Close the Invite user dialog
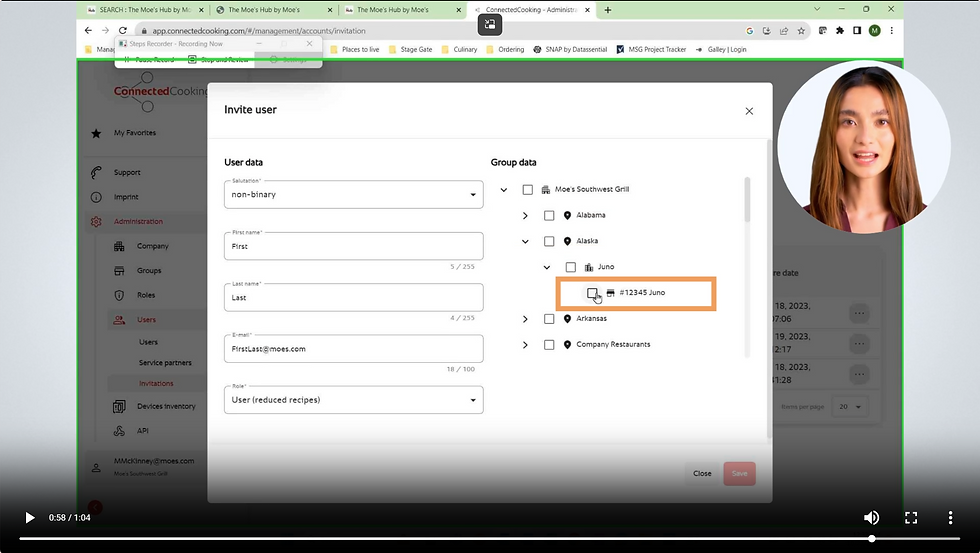Image resolution: width=980 pixels, height=553 pixels. 749,111
